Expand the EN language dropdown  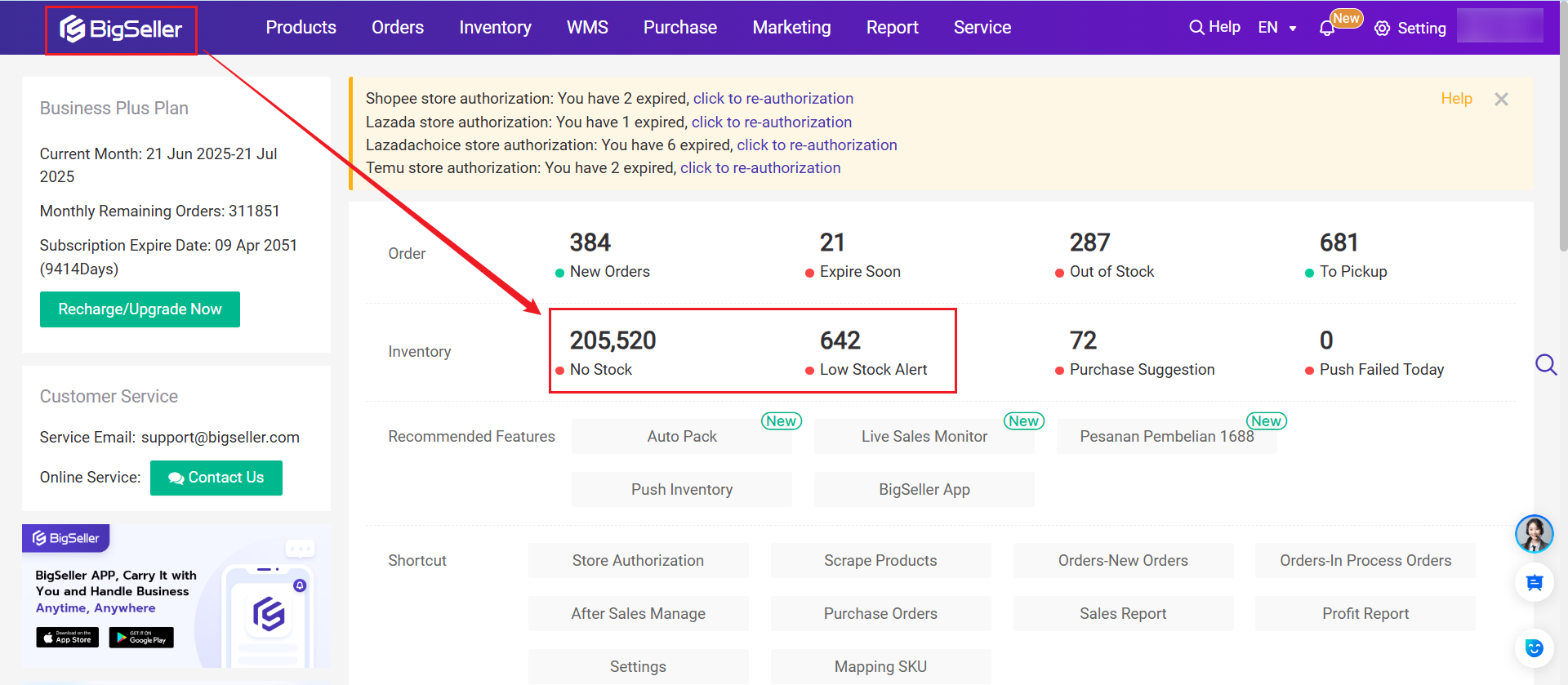(1277, 28)
